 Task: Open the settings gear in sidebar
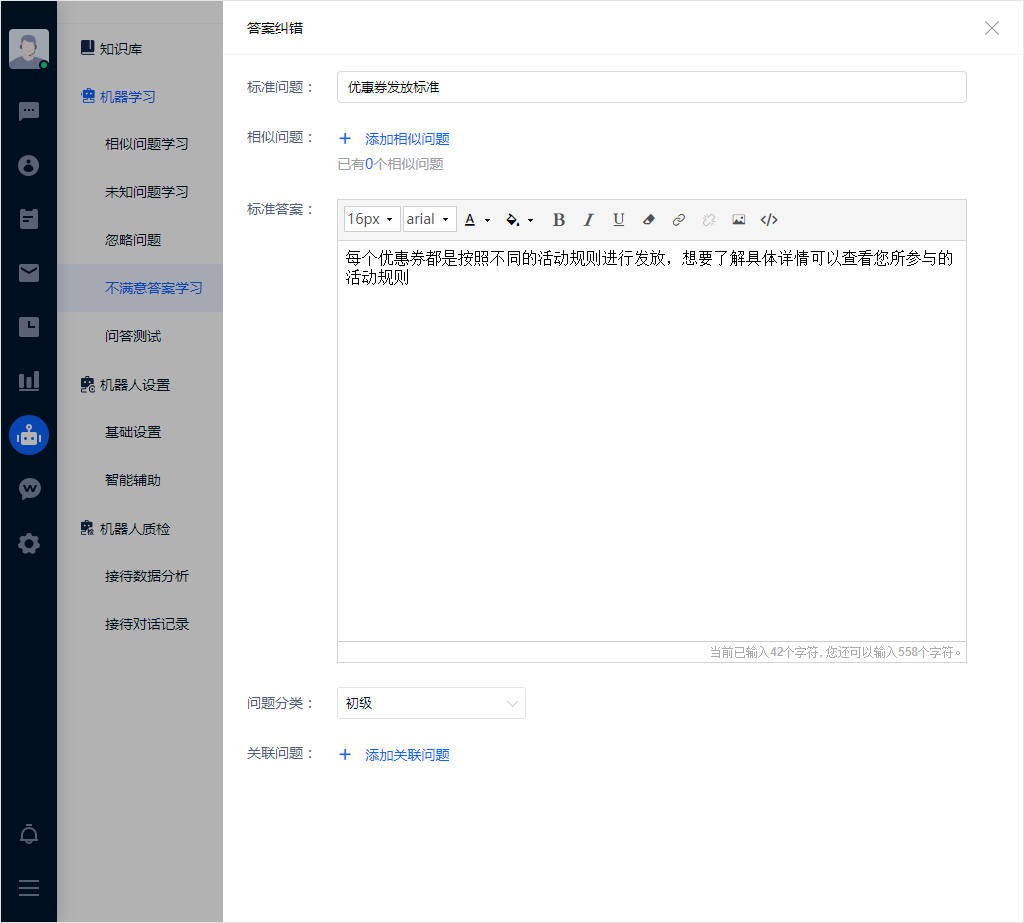click(x=29, y=544)
